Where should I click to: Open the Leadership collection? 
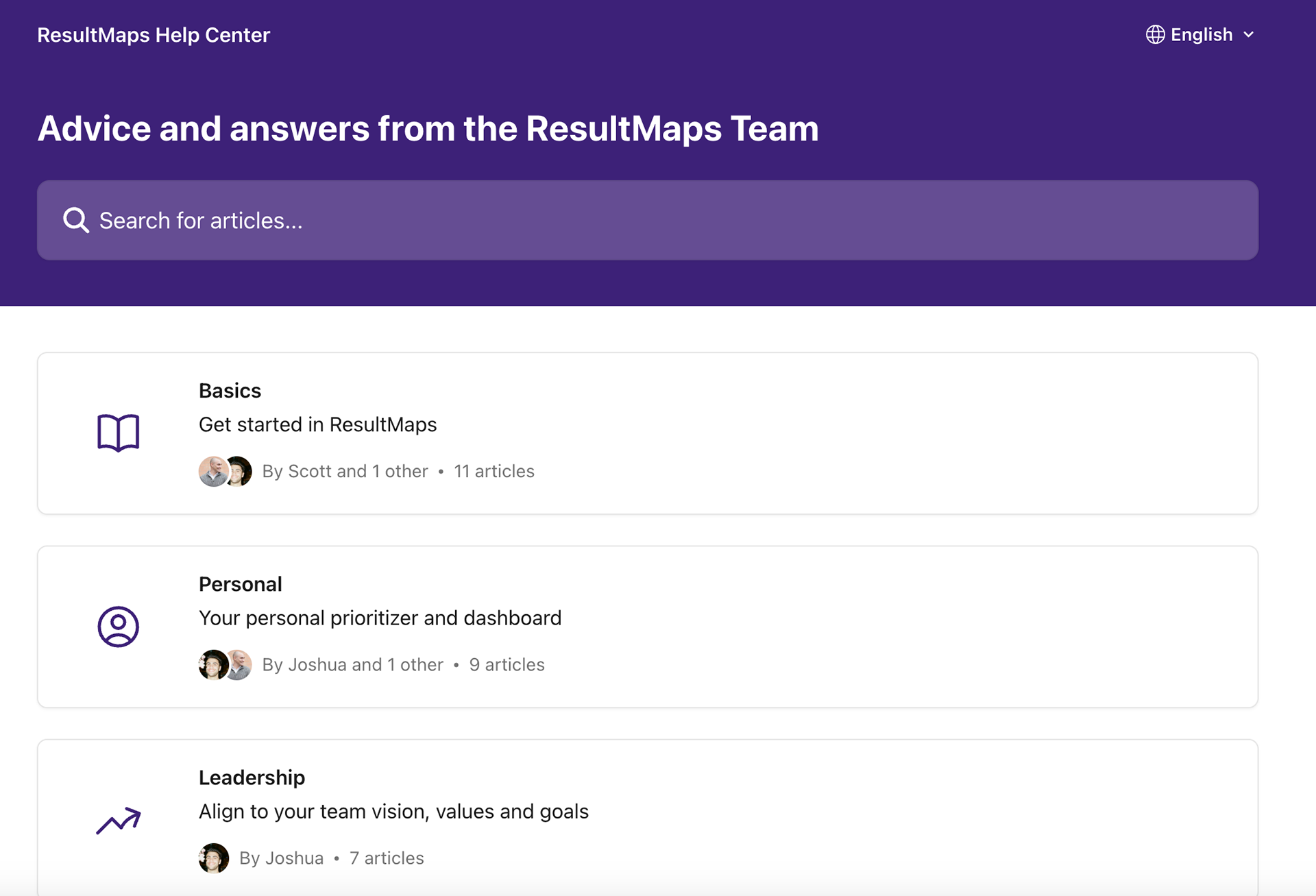[x=648, y=818]
